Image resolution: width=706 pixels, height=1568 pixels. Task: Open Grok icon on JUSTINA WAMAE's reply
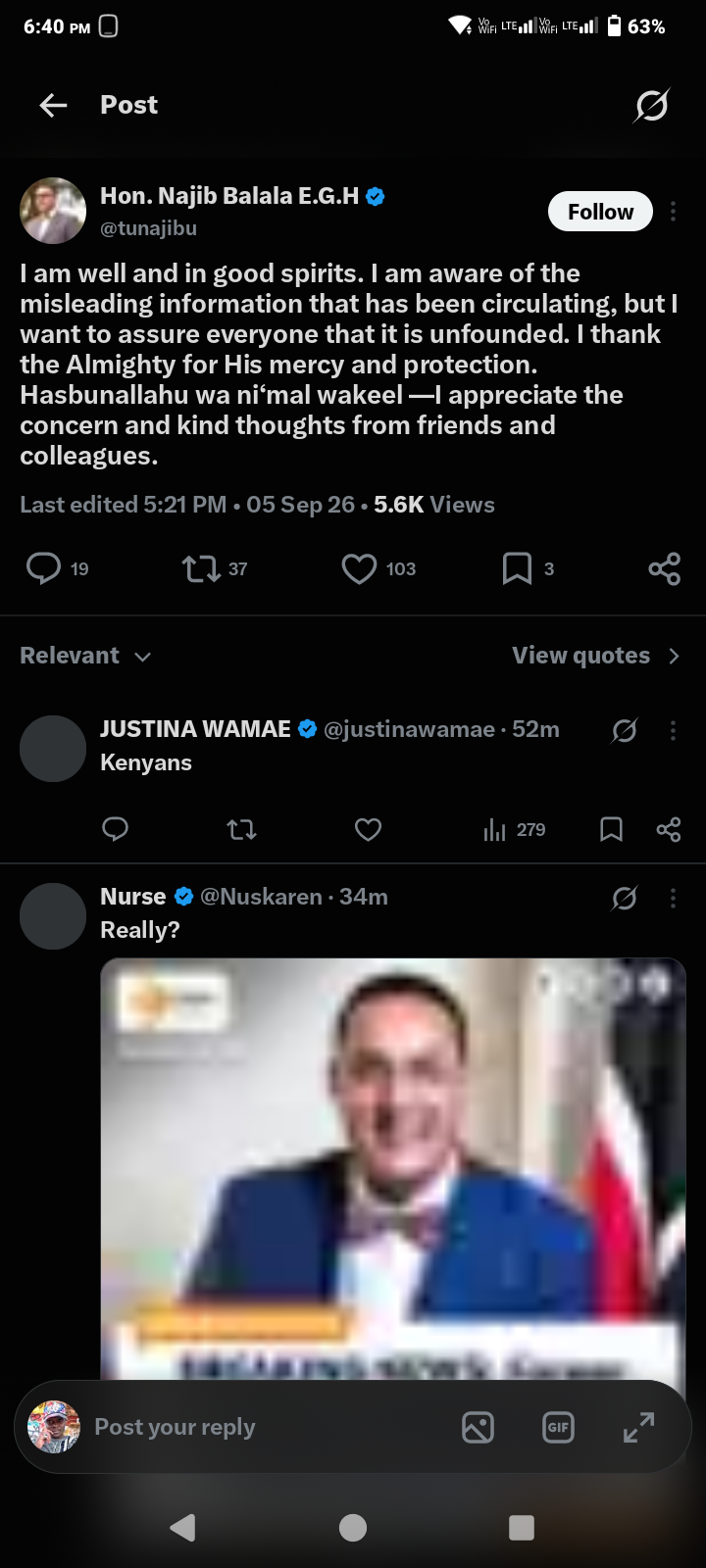tap(625, 730)
